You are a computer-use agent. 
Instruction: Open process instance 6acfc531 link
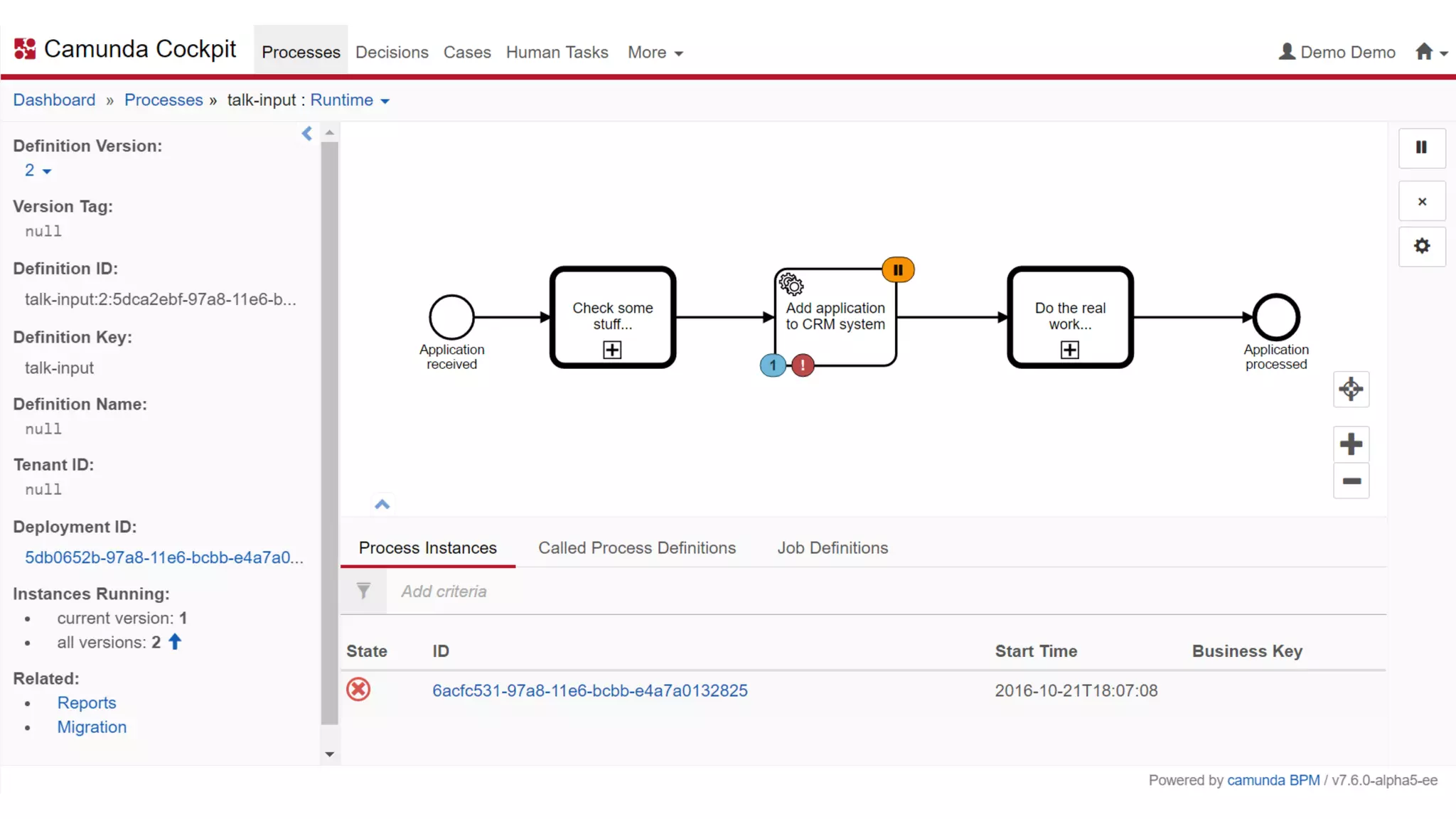pos(589,690)
